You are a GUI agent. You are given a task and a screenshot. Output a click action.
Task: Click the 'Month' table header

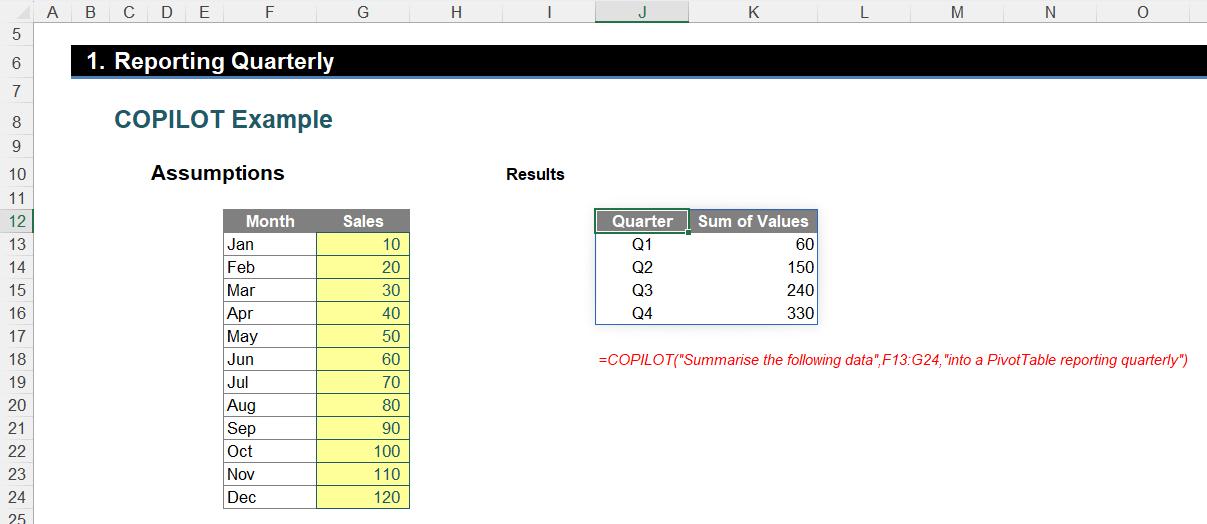270,221
